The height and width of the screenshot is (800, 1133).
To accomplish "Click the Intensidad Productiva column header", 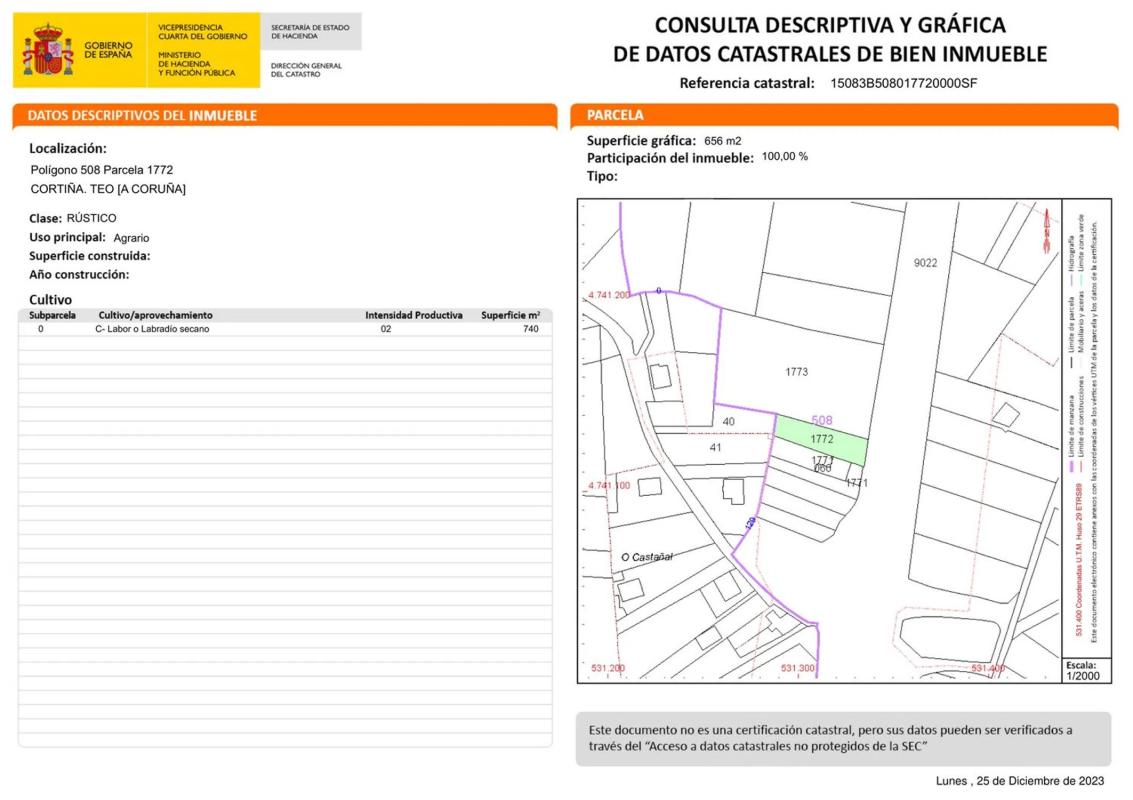I will click(413, 315).
